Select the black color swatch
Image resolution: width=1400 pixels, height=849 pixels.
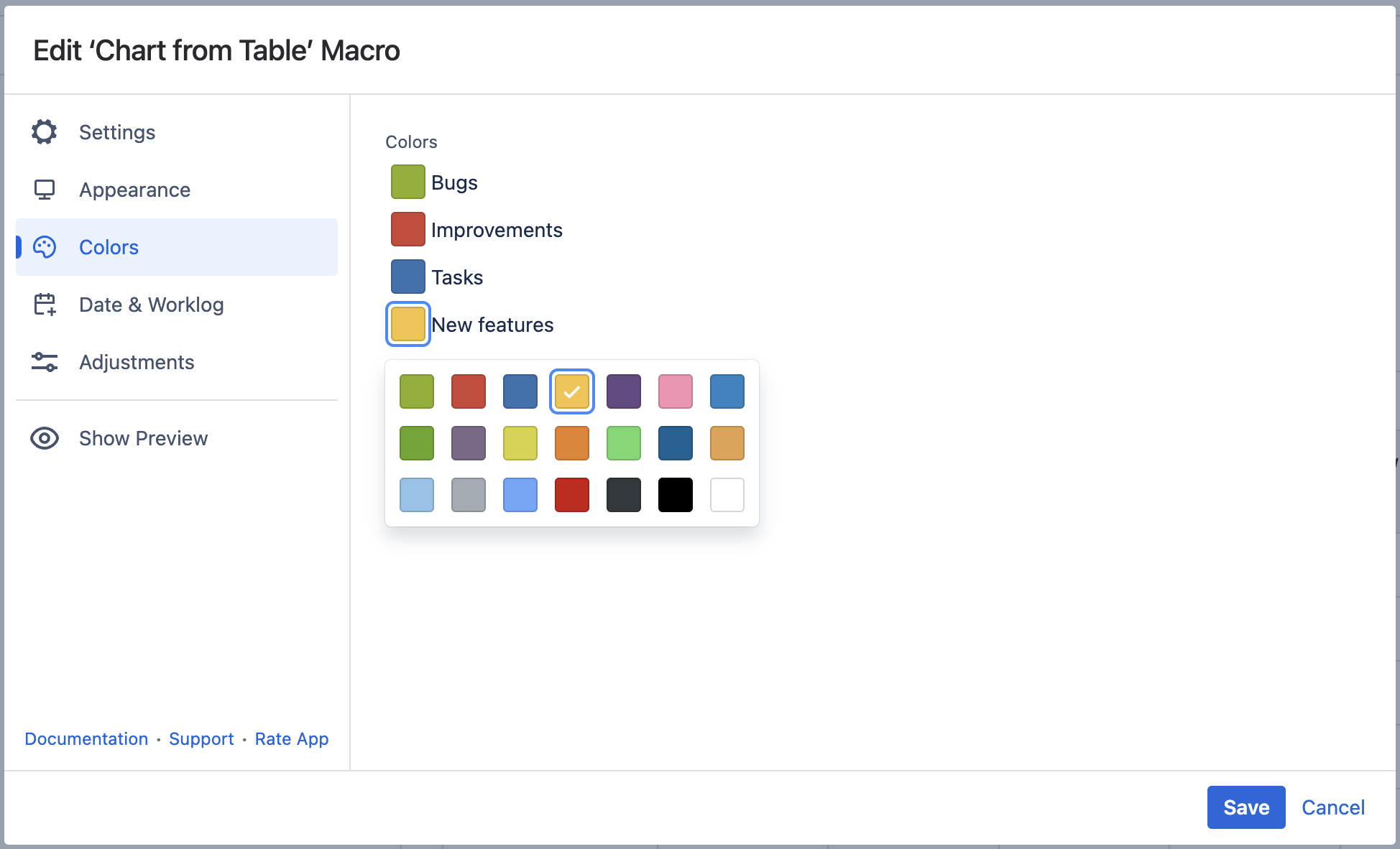tap(675, 495)
